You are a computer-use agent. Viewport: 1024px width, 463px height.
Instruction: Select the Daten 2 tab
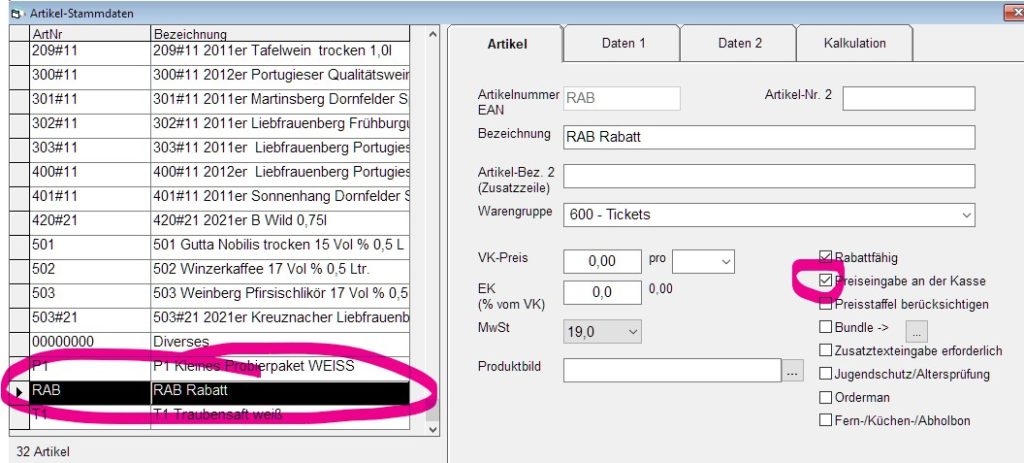(739, 43)
